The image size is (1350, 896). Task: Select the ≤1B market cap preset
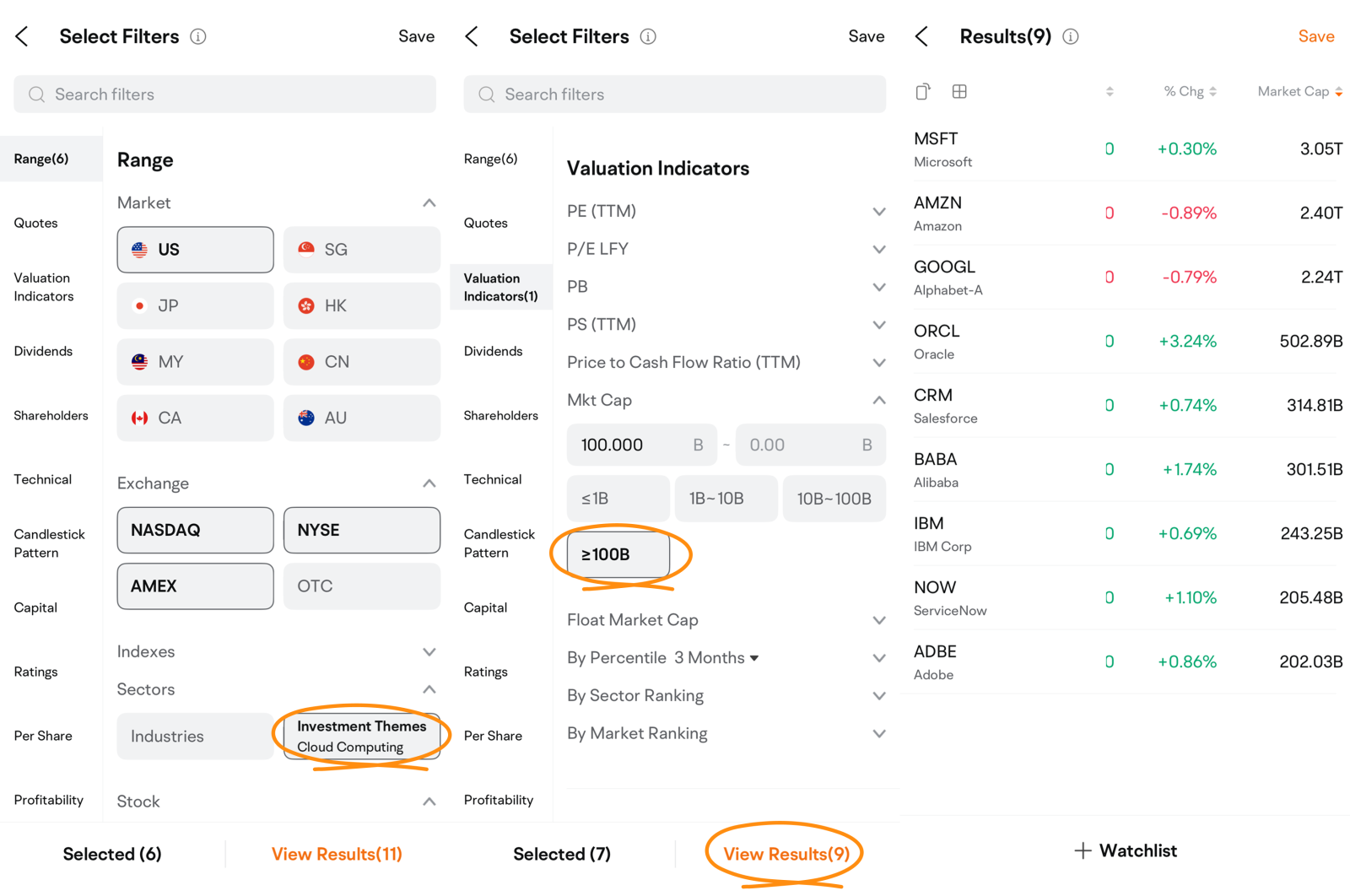pos(618,499)
